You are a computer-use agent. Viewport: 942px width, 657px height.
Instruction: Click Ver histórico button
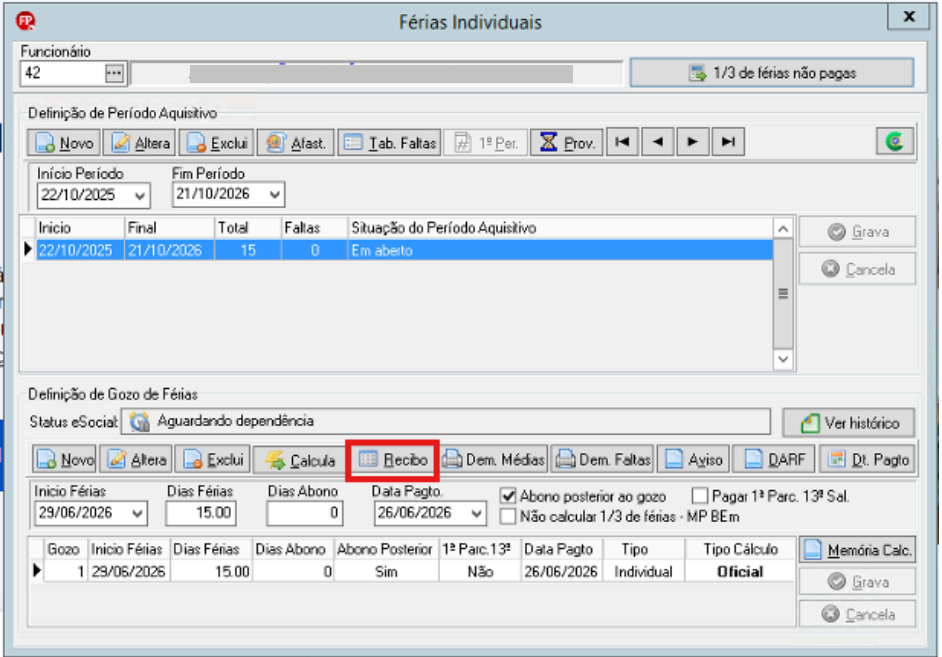[849, 423]
